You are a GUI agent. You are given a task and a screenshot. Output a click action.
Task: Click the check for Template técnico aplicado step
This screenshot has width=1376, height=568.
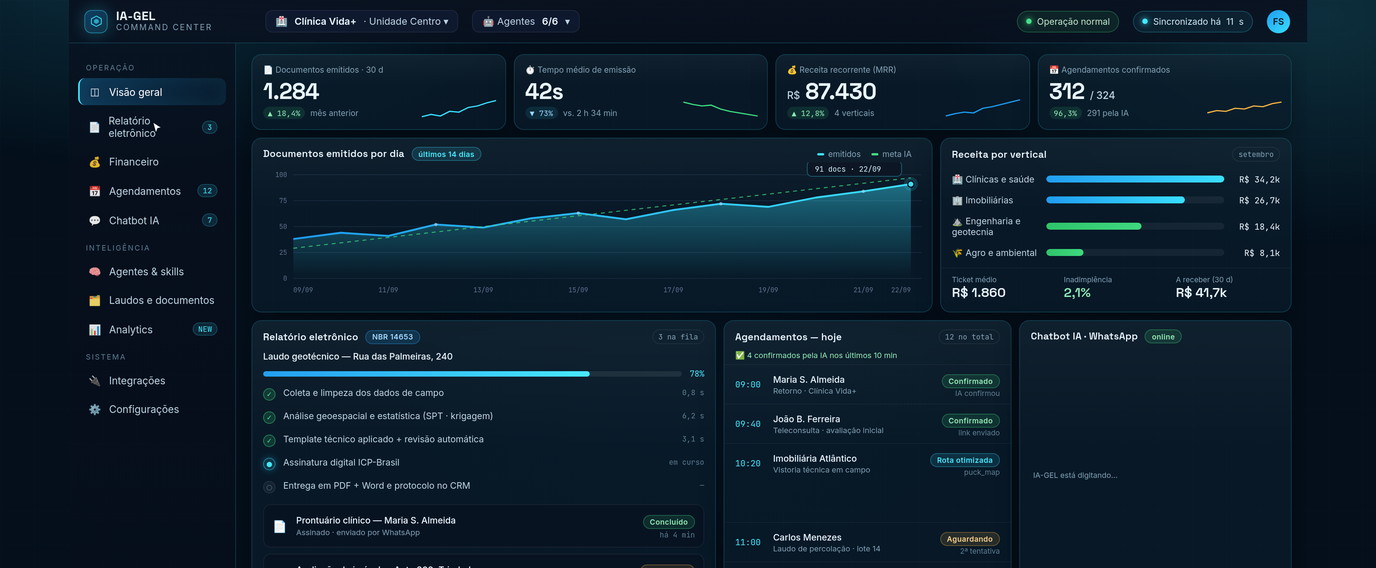269,440
